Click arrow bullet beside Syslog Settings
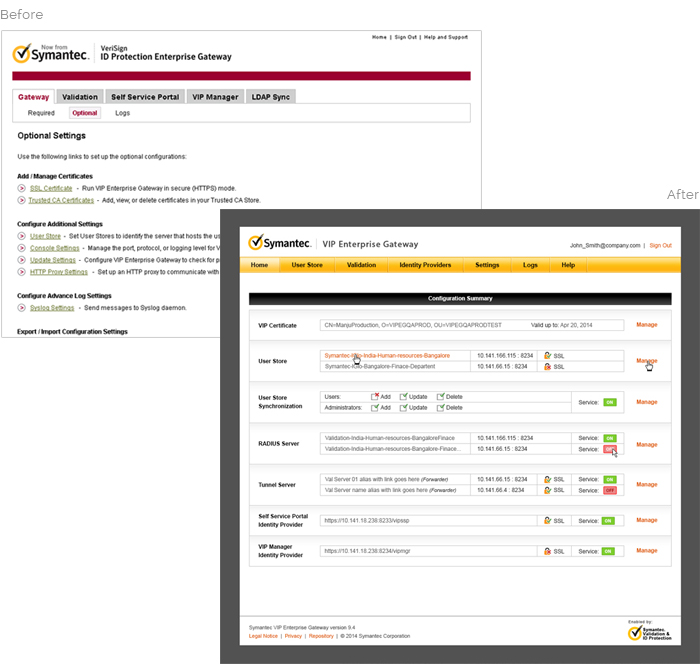 (21, 308)
